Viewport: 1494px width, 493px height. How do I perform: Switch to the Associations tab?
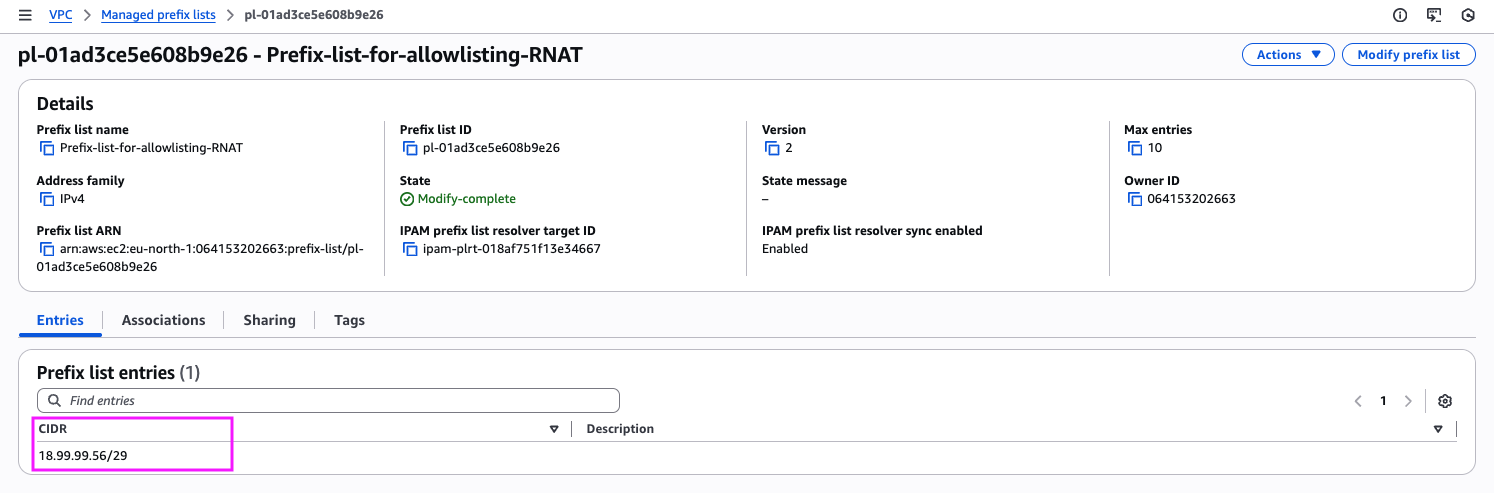pyautogui.click(x=163, y=320)
